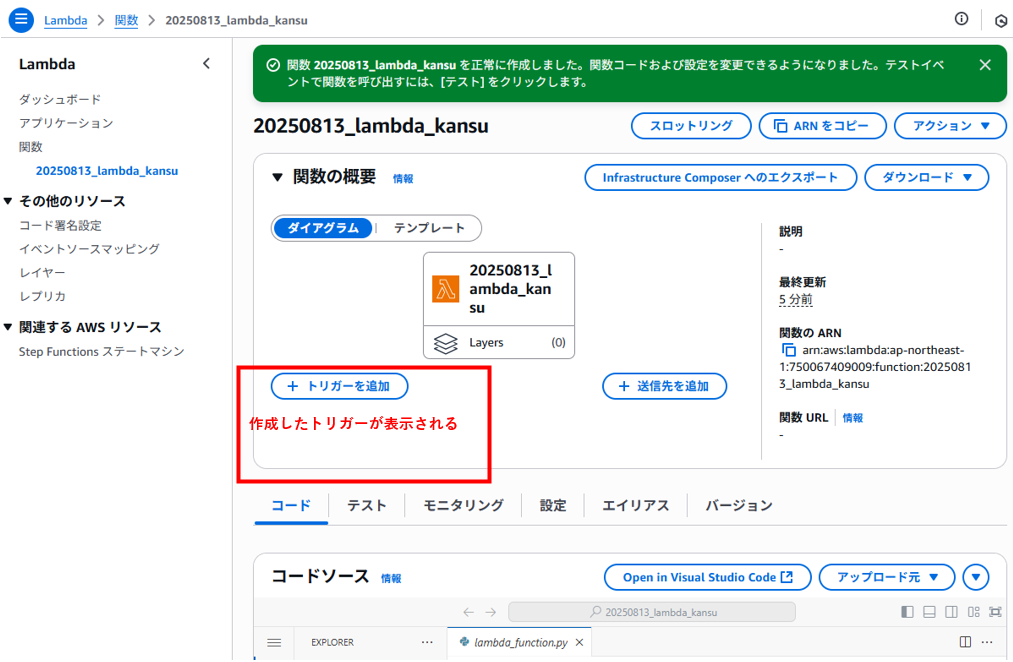Open アプリケーション in the sidebar

click(66, 123)
